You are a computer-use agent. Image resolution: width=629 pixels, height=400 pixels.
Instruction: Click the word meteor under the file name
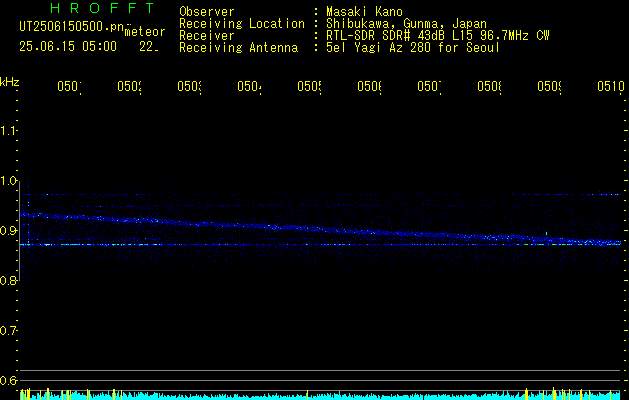tap(145, 32)
